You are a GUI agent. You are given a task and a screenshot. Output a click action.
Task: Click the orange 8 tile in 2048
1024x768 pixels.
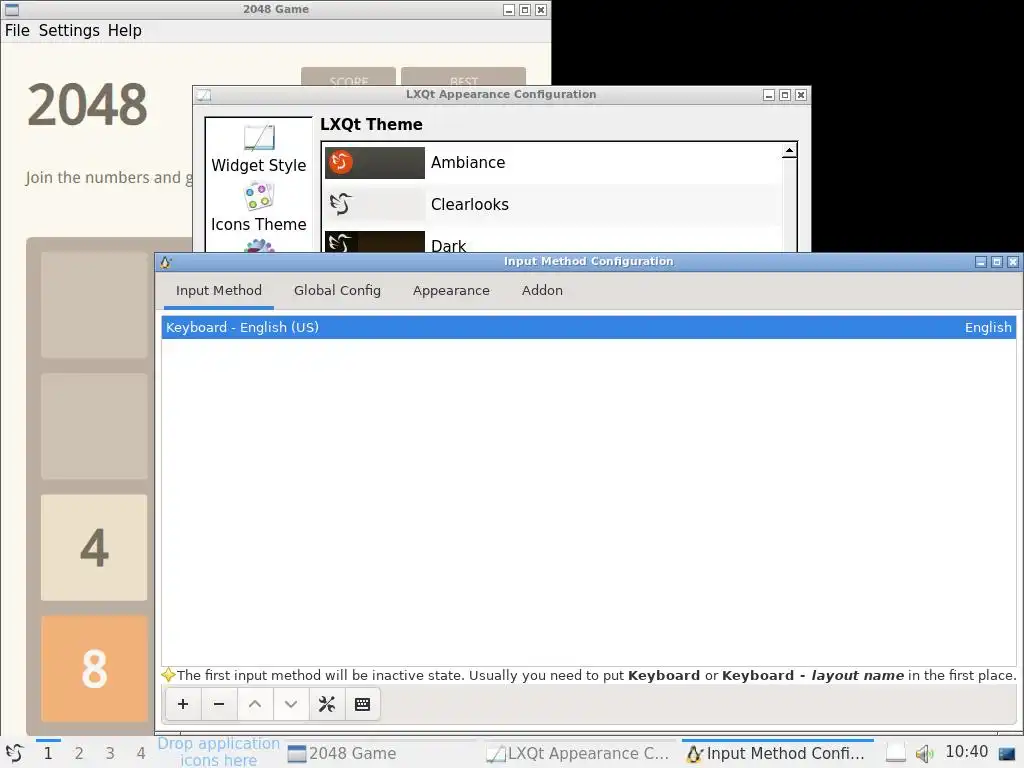tap(94, 668)
